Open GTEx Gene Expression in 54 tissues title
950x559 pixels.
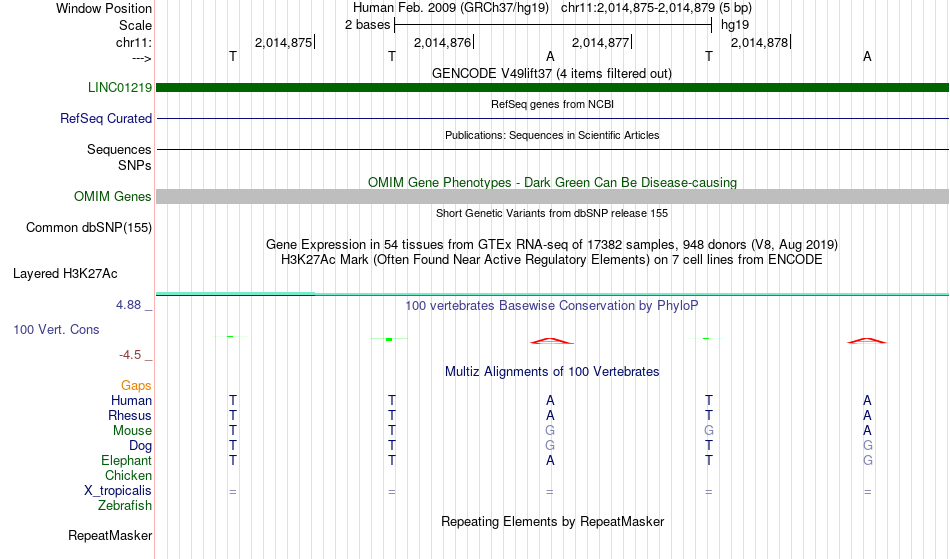(552, 245)
